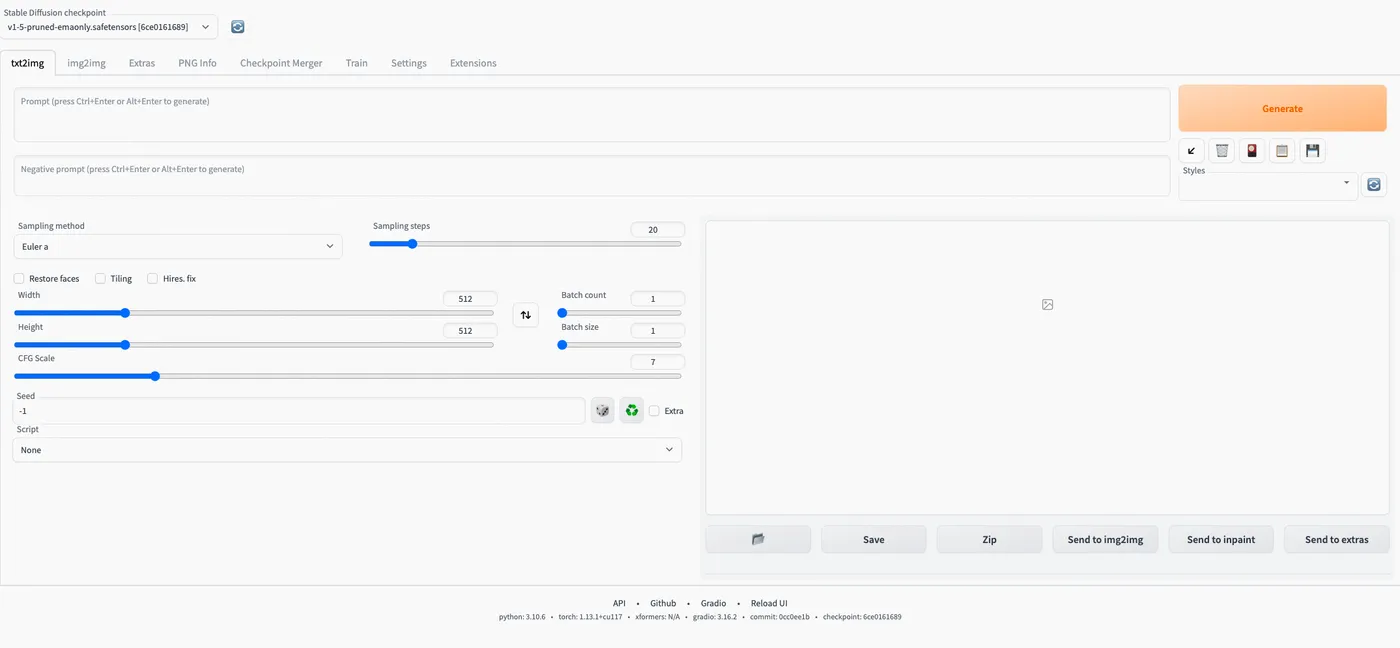
Task: Click the Zip button
Action: pos(989,539)
